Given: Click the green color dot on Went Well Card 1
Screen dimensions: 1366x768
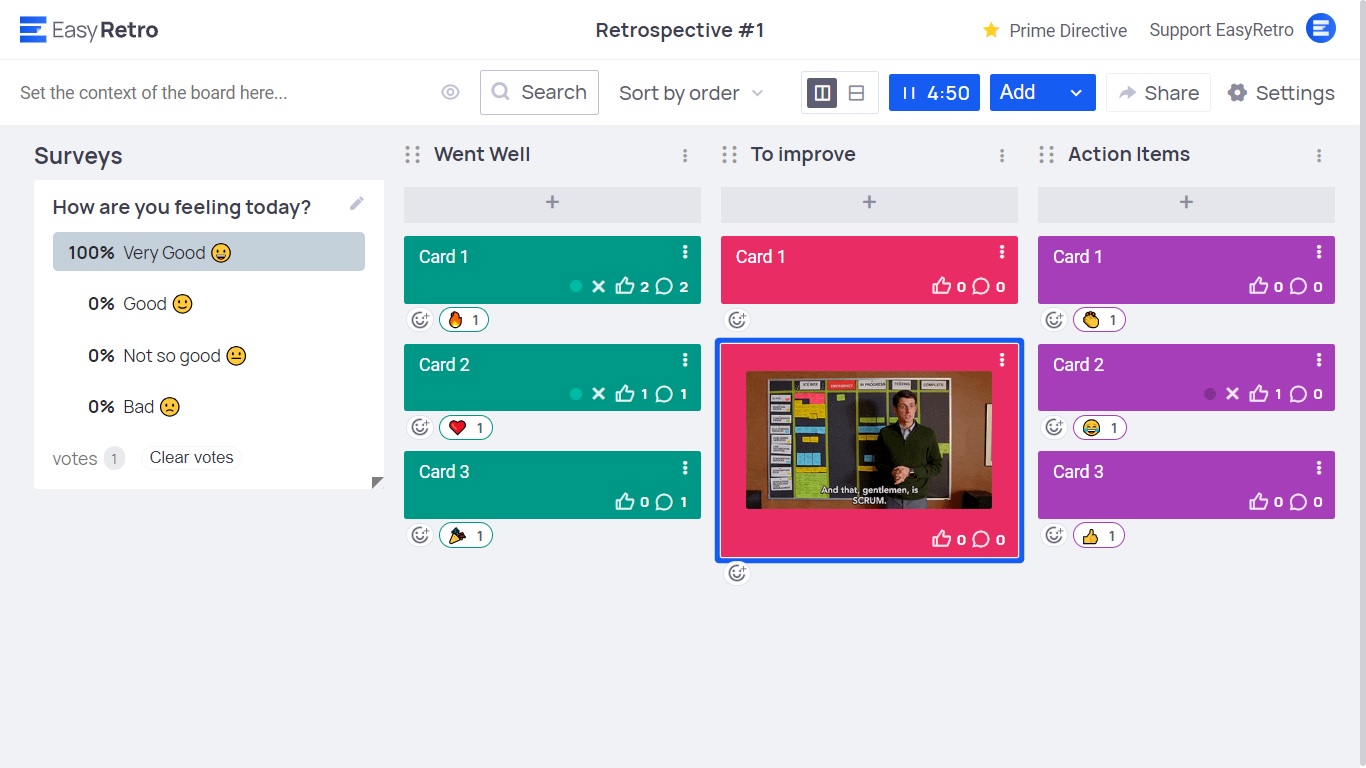Looking at the screenshot, I should 575,287.
